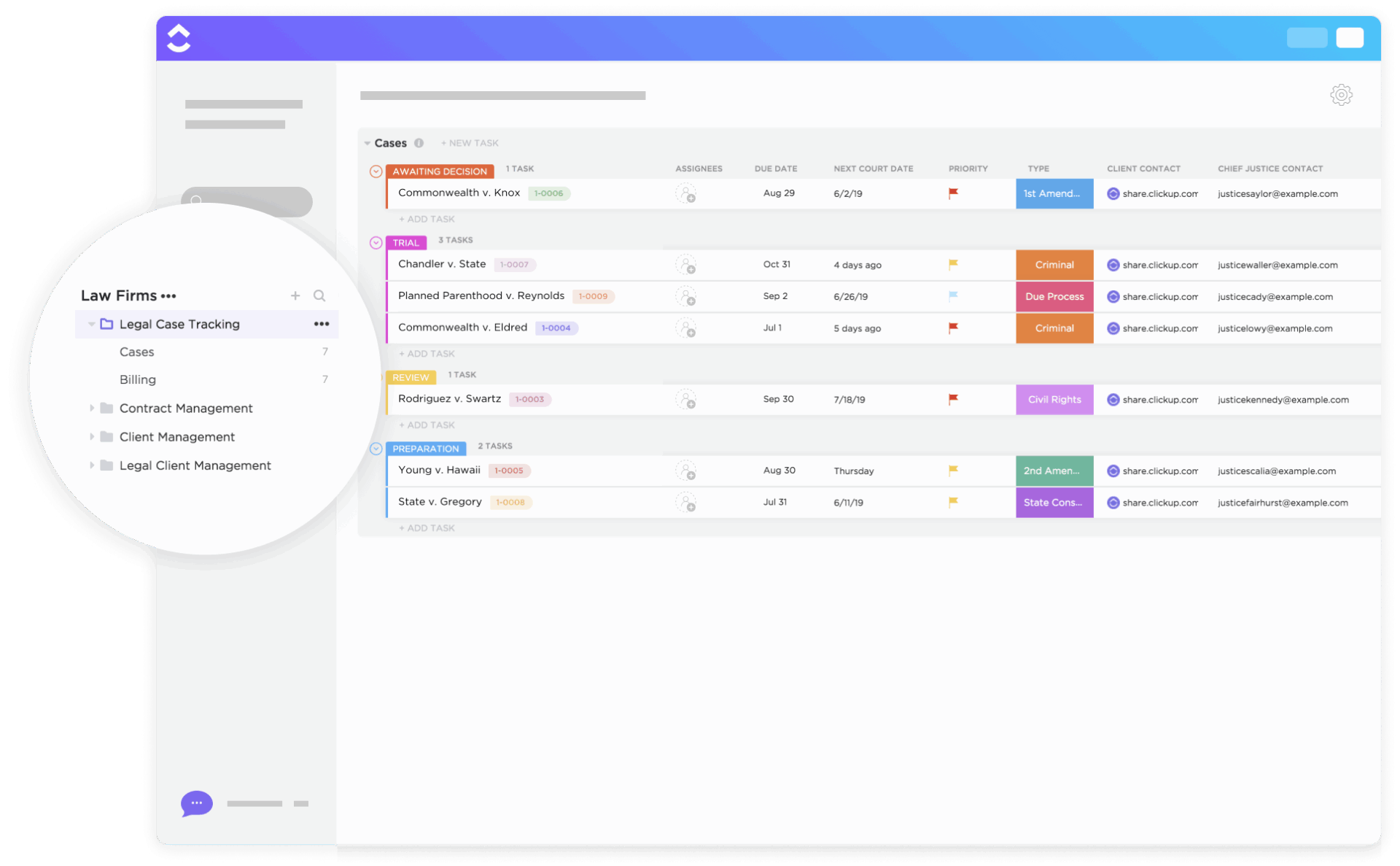The image size is (1400, 866).
Task: Select Billing in the sidebar
Action: click(x=137, y=379)
